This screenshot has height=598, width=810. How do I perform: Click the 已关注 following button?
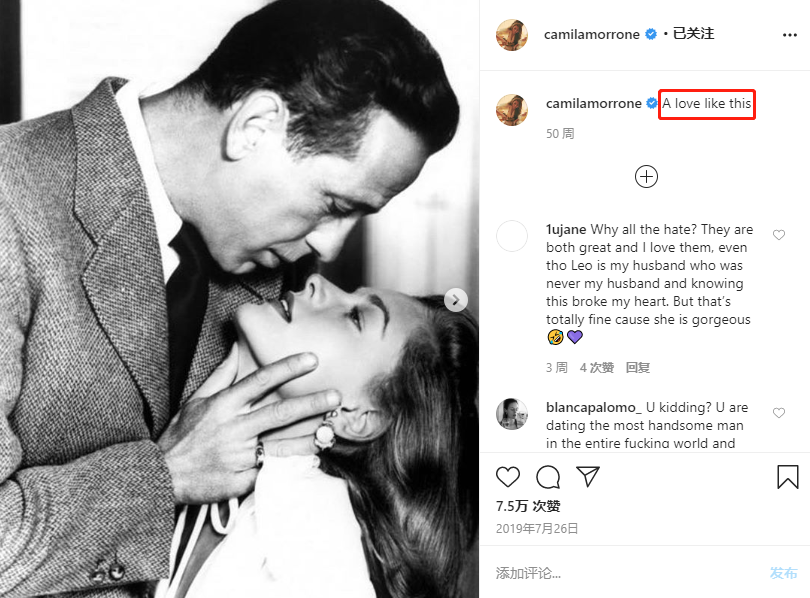[x=693, y=34]
